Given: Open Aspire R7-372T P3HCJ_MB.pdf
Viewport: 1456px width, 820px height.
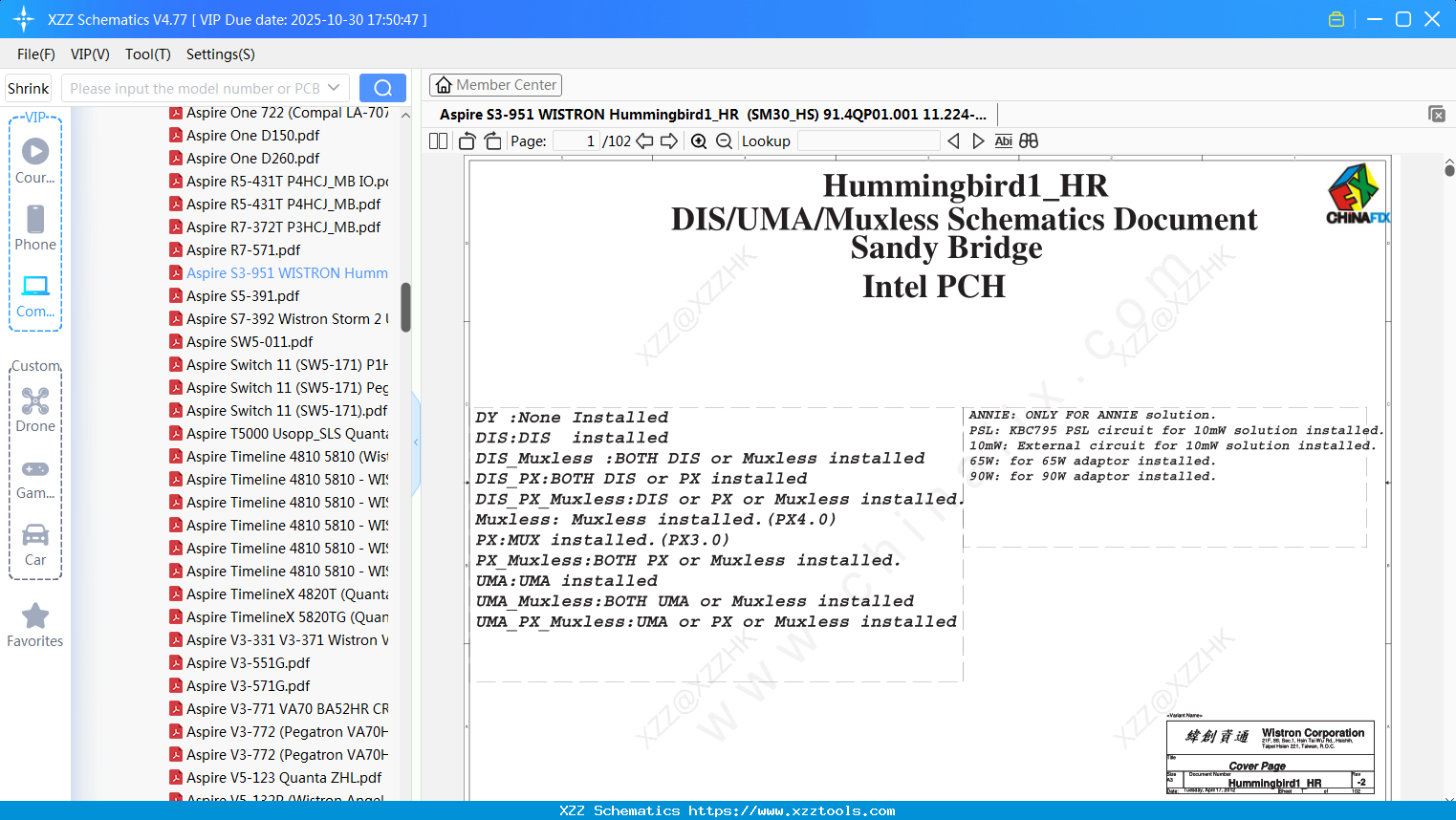Looking at the screenshot, I should 284,227.
